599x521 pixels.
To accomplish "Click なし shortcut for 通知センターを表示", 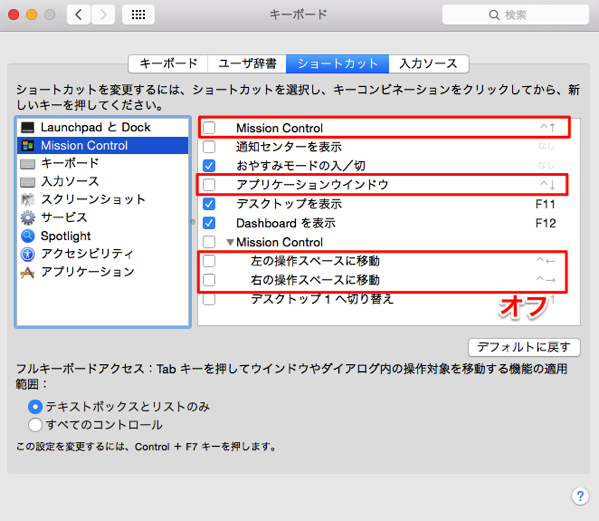I will pyautogui.click(x=546, y=146).
